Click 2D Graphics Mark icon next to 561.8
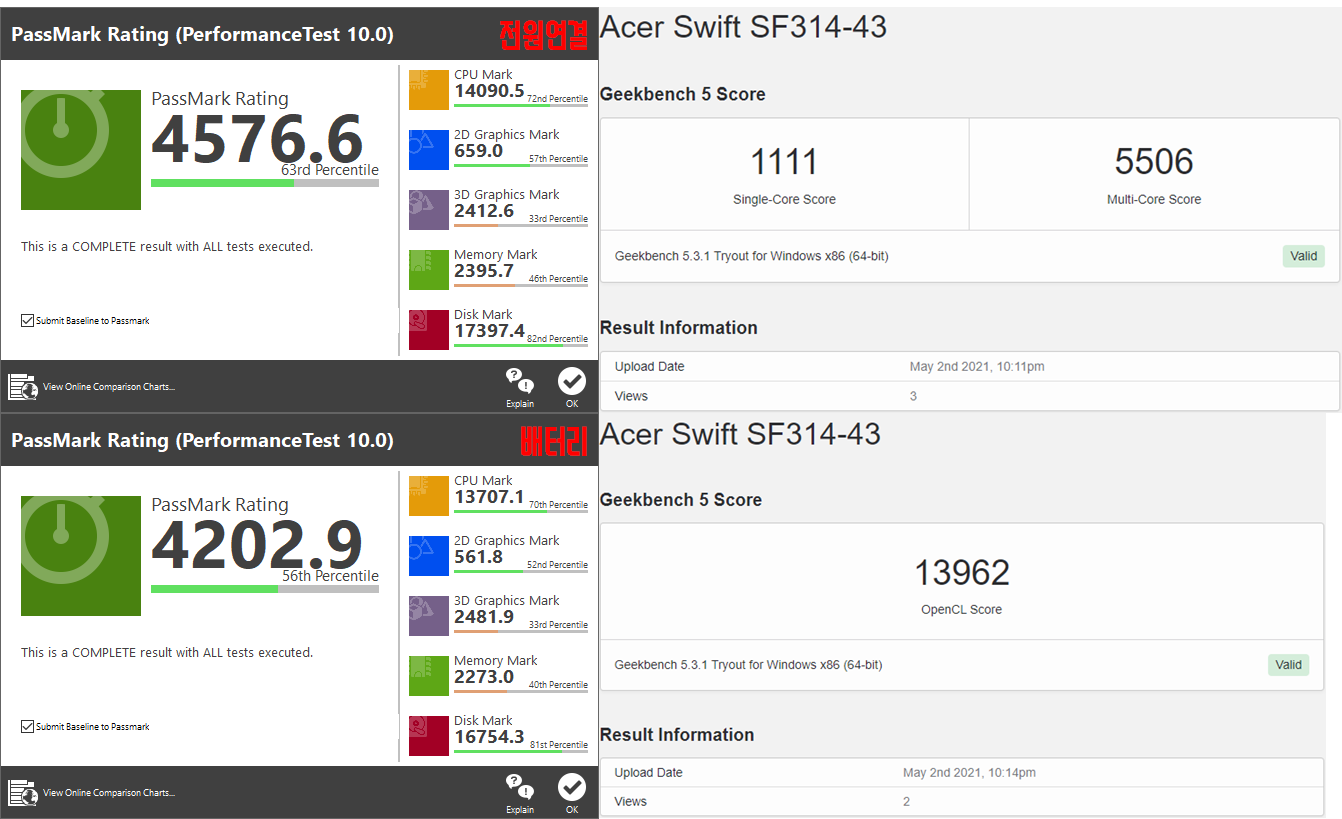1342x819 pixels. pyautogui.click(x=429, y=556)
